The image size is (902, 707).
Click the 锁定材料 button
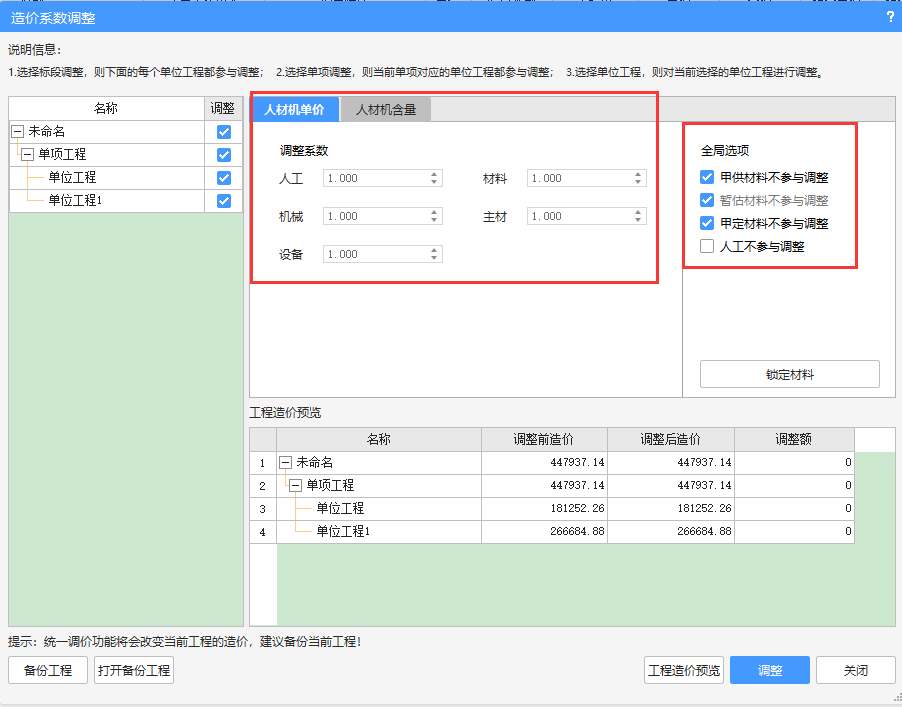tap(789, 375)
